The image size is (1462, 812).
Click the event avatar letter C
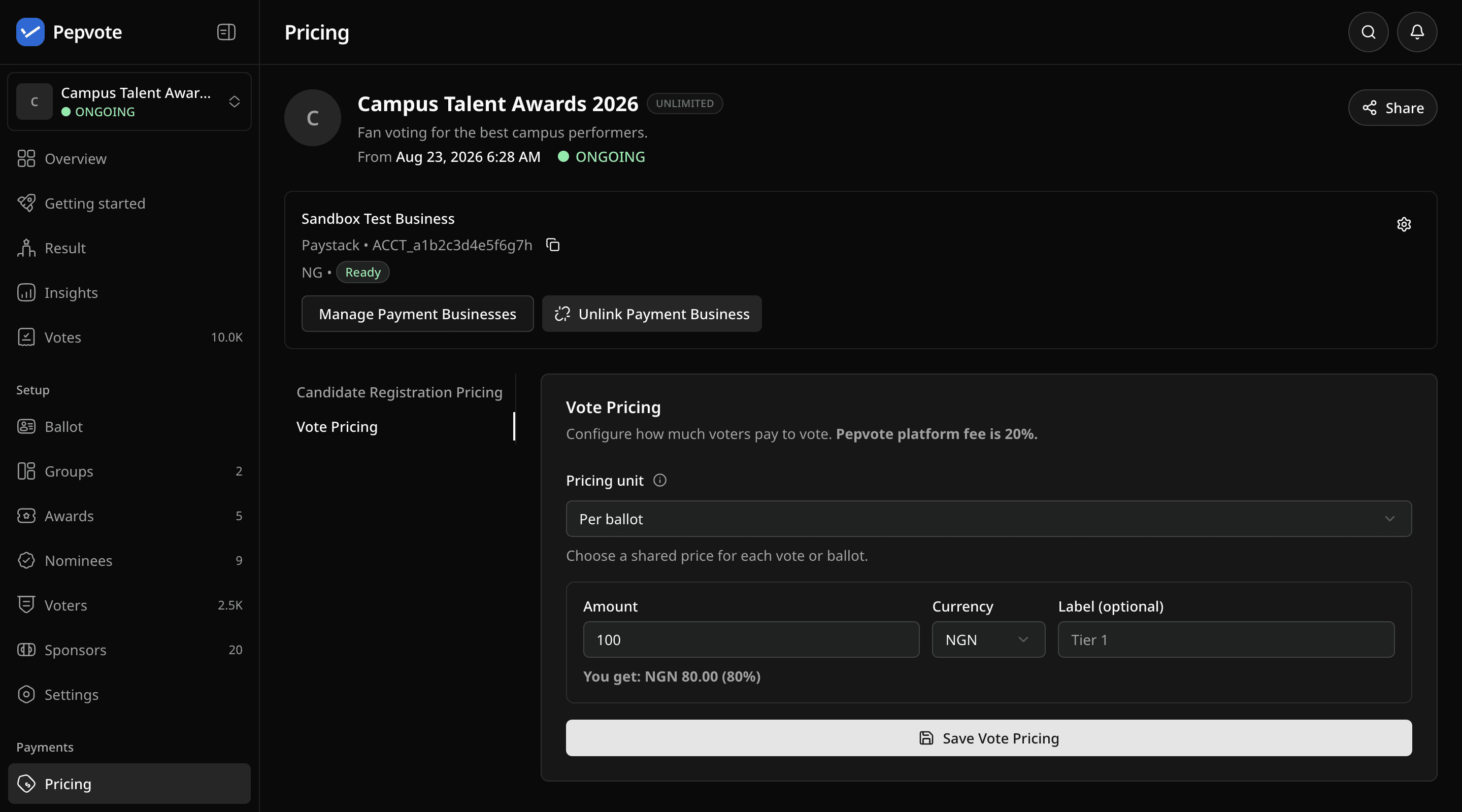(x=313, y=117)
